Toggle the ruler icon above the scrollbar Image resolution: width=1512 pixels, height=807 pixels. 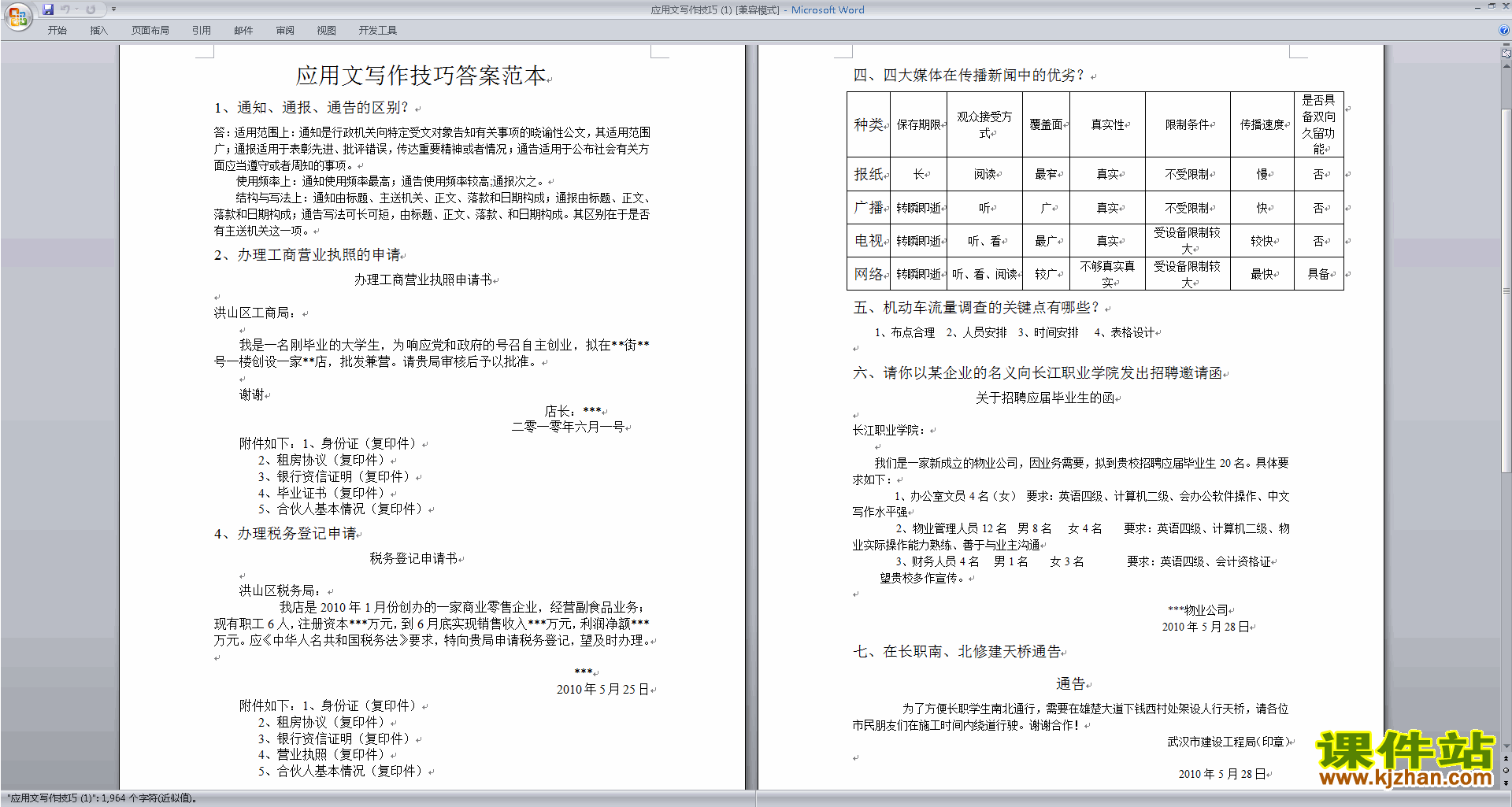(1506, 54)
